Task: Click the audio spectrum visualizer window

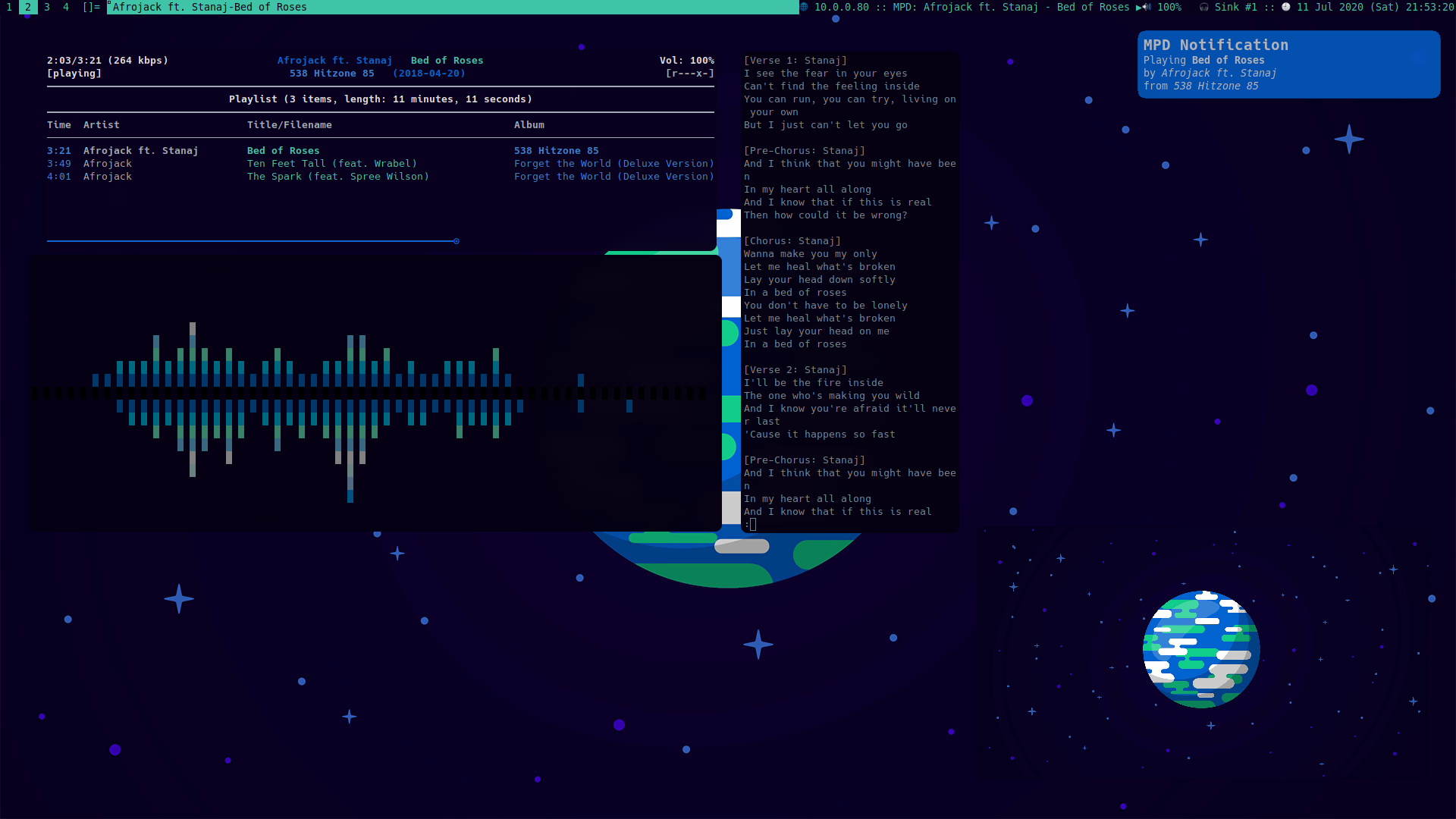Action: [x=375, y=393]
